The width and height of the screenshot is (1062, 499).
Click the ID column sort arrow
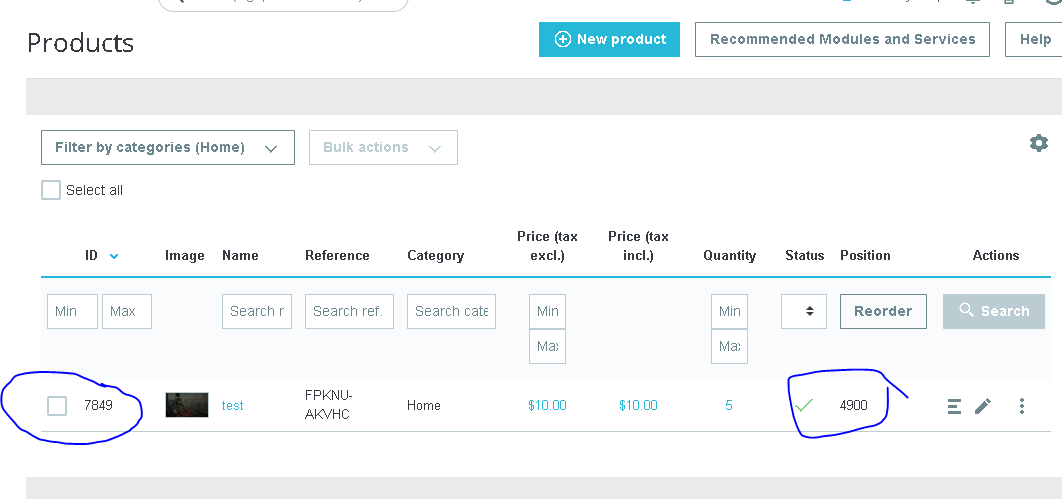coord(114,256)
